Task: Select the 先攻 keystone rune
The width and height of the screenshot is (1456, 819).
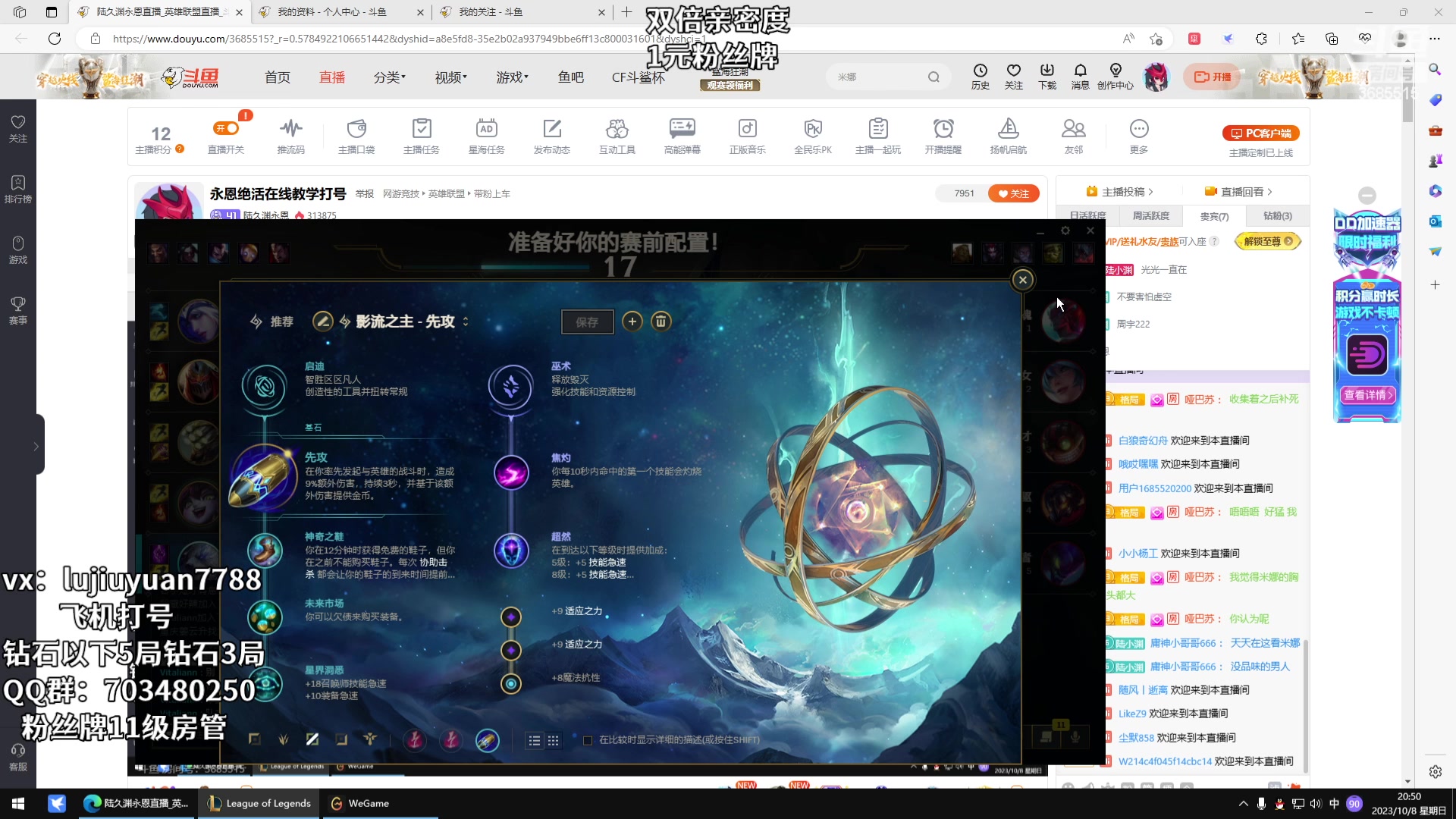Action: (x=263, y=477)
